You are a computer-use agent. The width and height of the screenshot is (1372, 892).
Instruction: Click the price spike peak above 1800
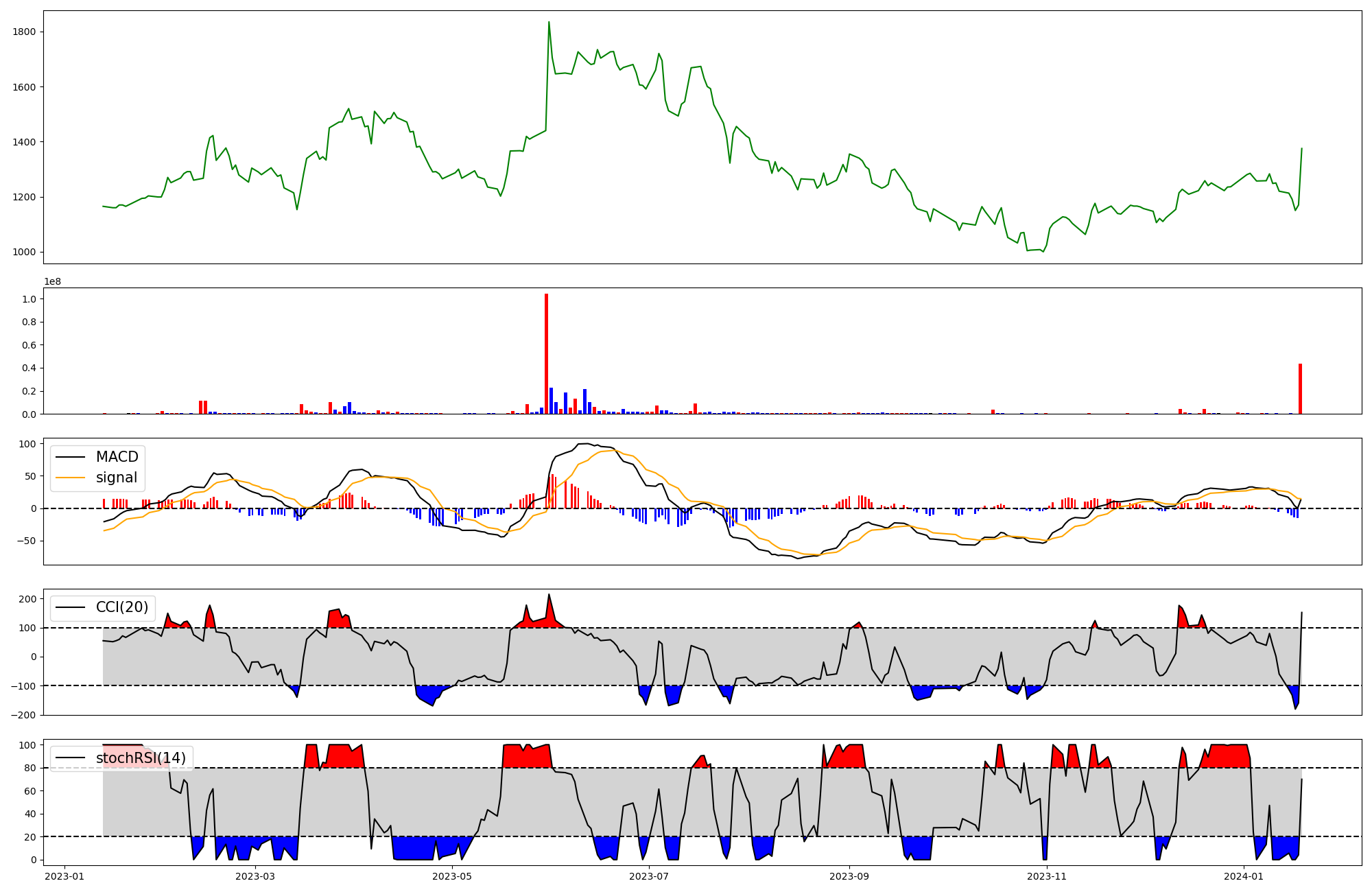tap(549, 22)
